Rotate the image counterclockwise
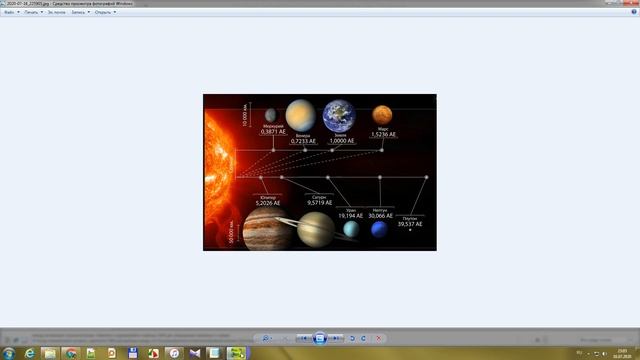The width and height of the screenshot is (640, 360). click(x=352, y=338)
